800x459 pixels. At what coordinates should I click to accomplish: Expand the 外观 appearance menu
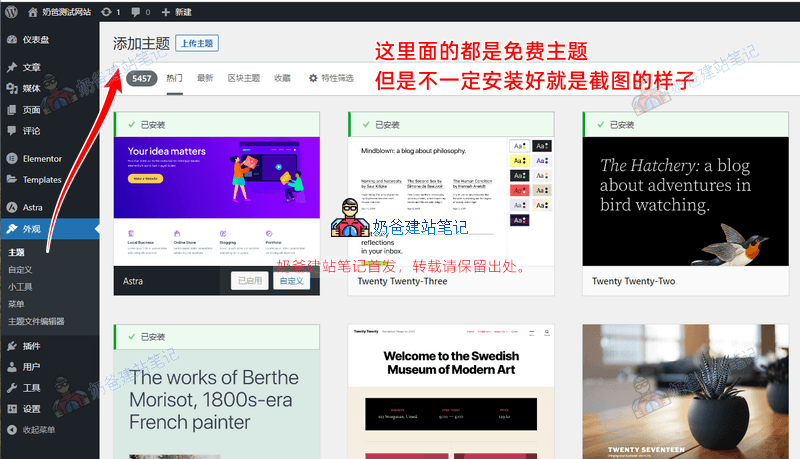31,229
